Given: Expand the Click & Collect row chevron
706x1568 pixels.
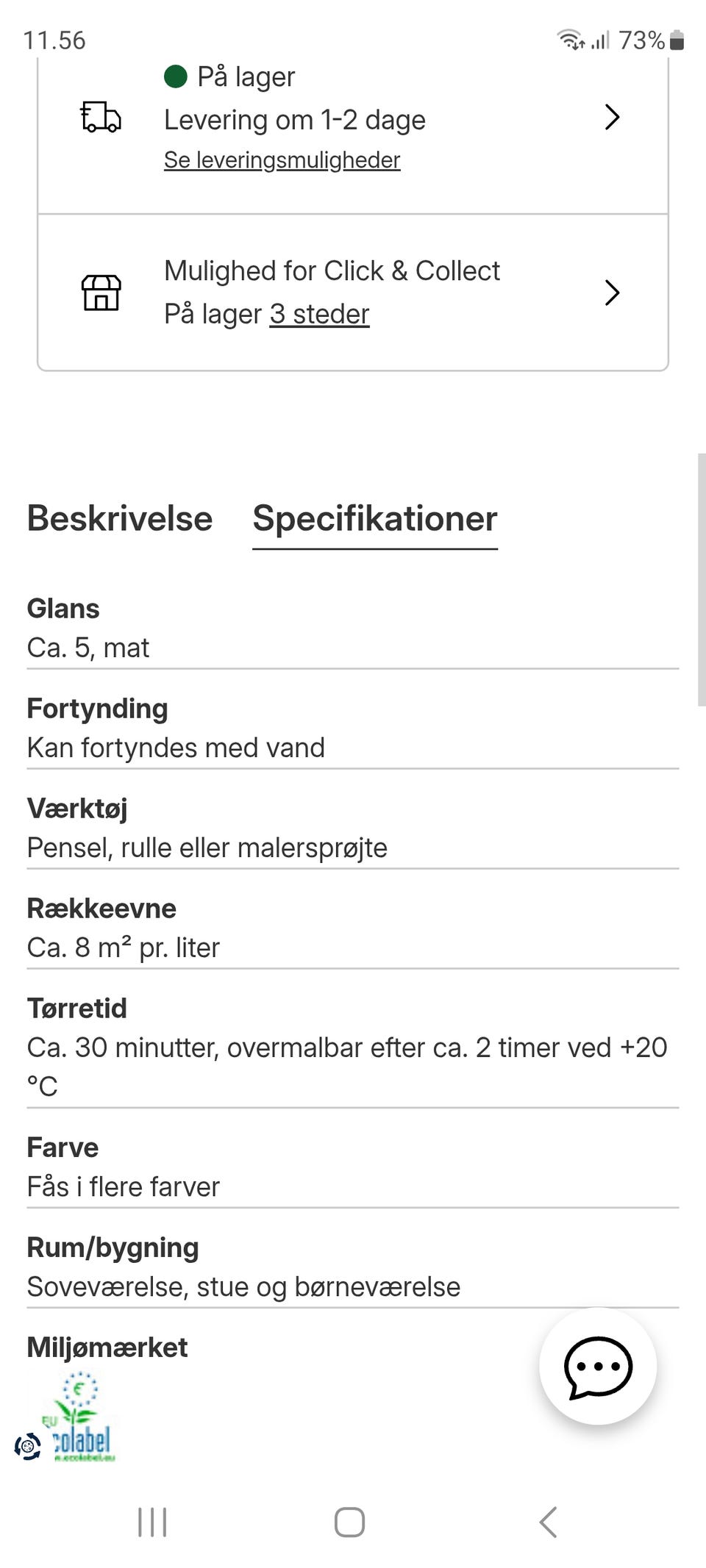Looking at the screenshot, I should (612, 293).
